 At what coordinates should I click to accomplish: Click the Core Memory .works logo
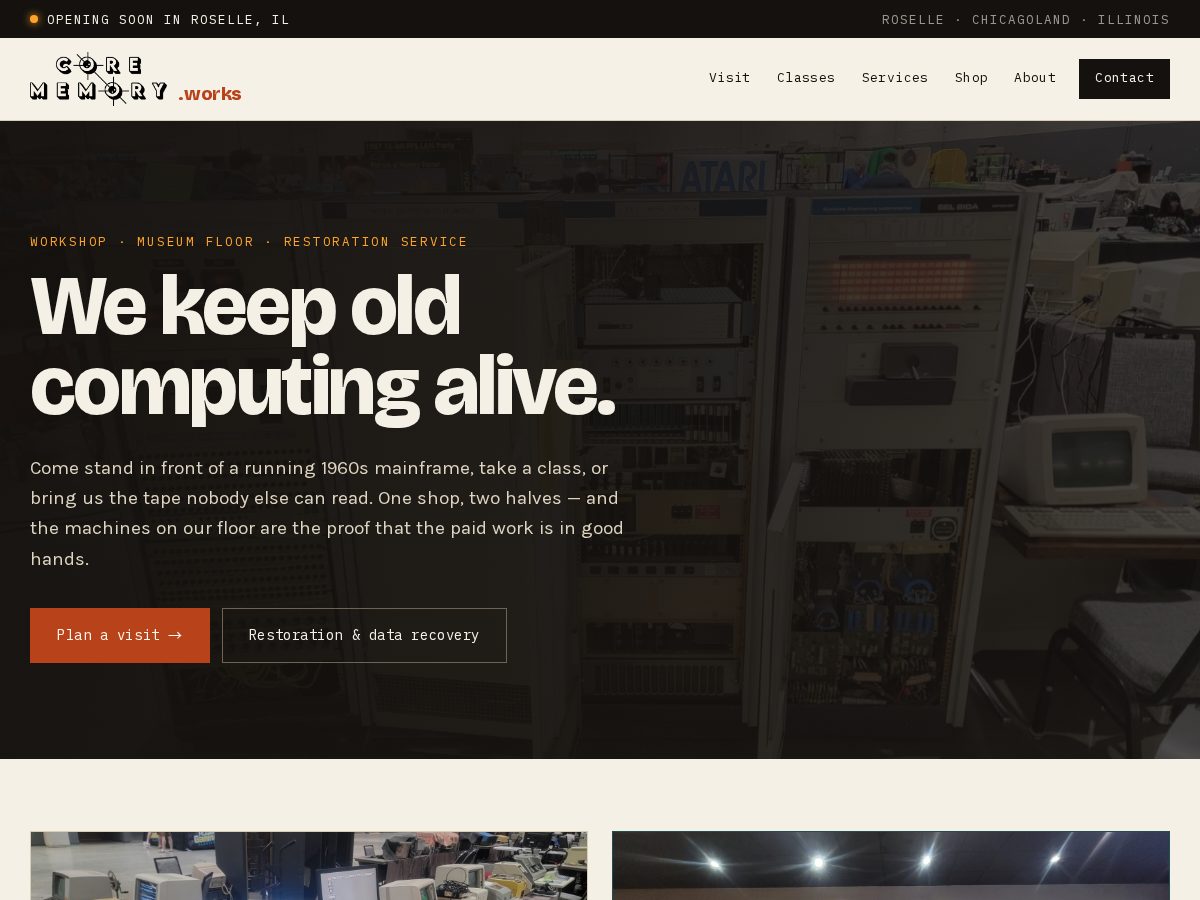135,79
